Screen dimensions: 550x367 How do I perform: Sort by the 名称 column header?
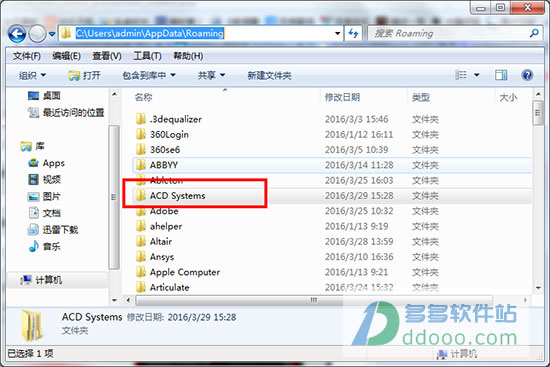[x=143, y=97]
